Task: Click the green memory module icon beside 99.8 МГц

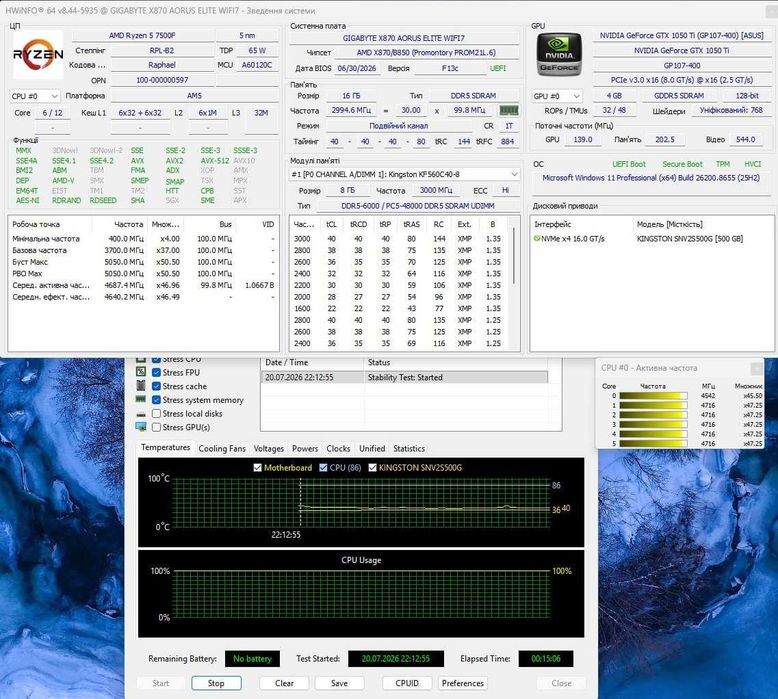Action: pyautogui.click(x=509, y=110)
